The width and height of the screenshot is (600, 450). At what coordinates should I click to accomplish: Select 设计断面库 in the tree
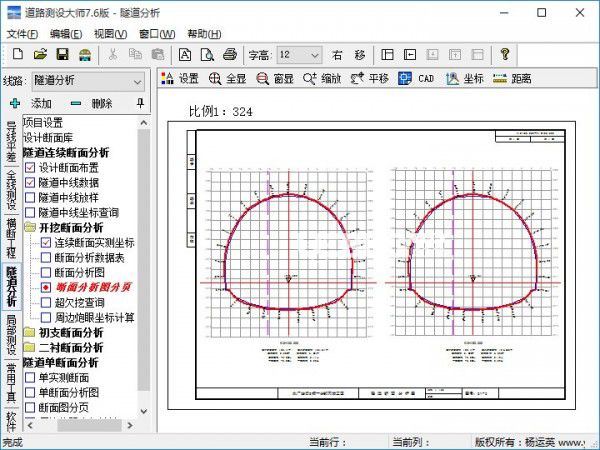pyautogui.click(x=48, y=137)
